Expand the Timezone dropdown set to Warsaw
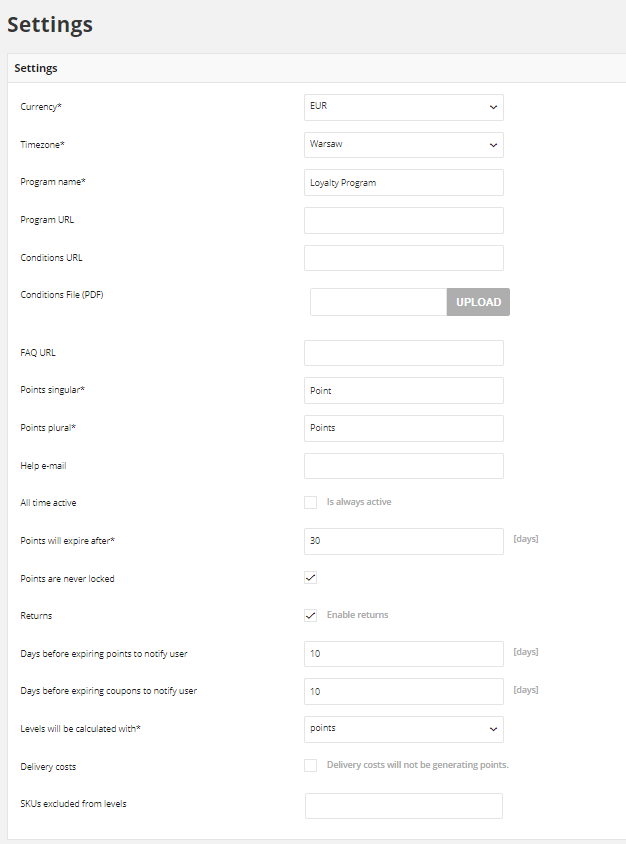The width and height of the screenshot is (626, 844). (404, 145)
